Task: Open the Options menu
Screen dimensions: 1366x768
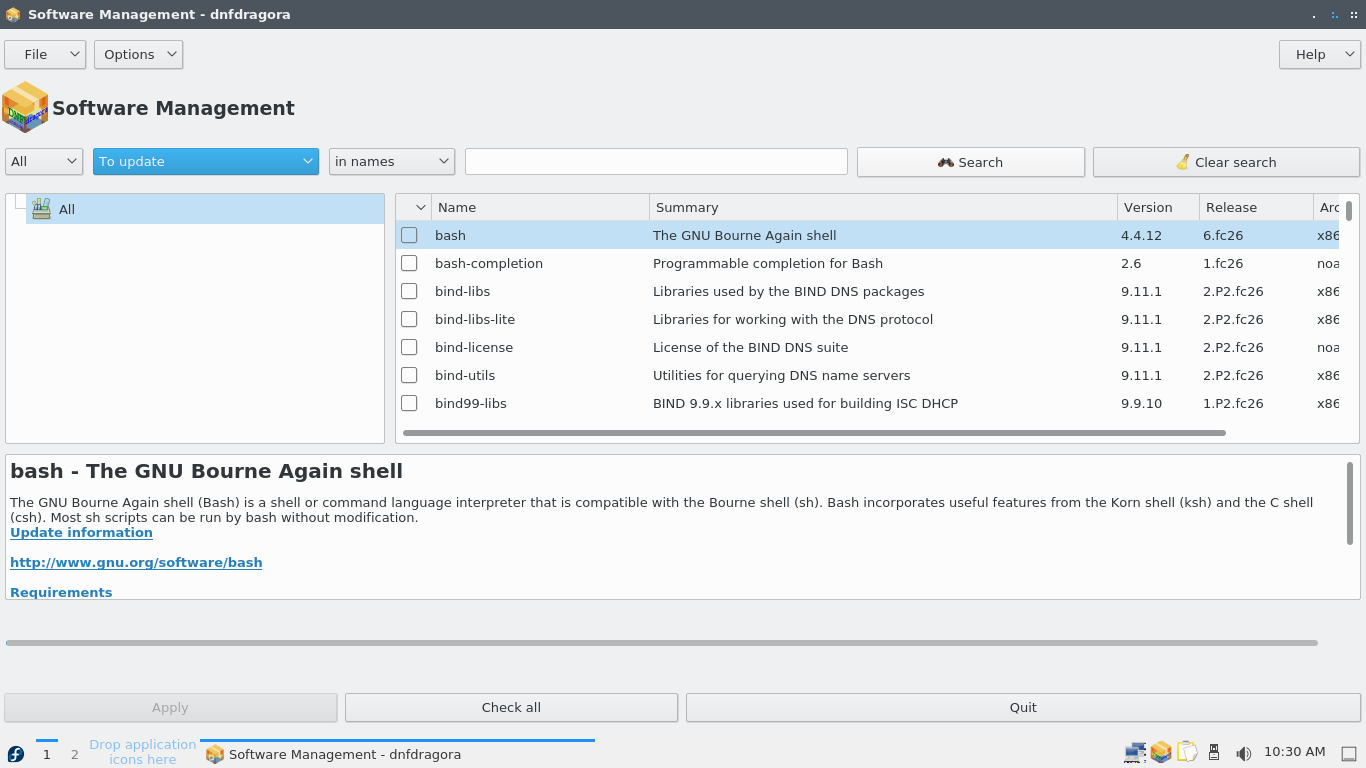Action: (138, 54)
